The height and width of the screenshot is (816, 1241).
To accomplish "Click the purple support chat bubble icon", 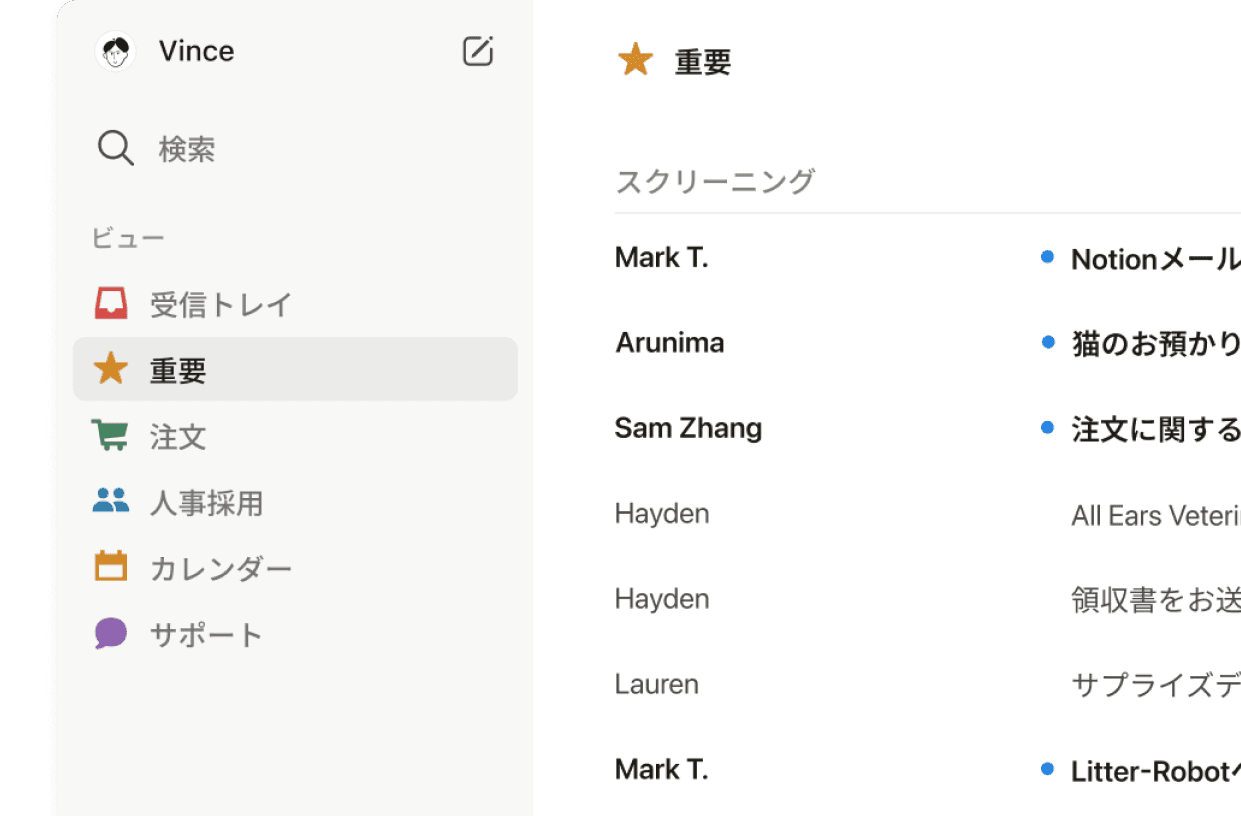I will [x=111, y=633].
